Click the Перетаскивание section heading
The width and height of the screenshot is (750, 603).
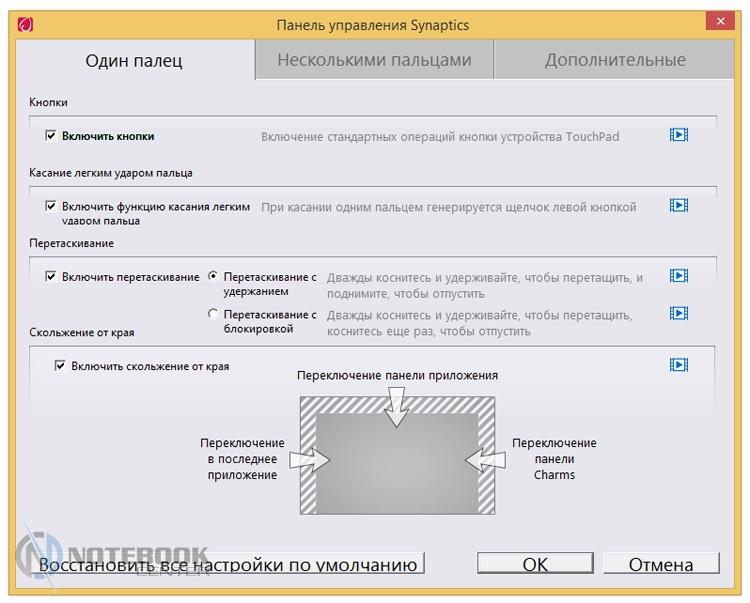tap(72, 243)
